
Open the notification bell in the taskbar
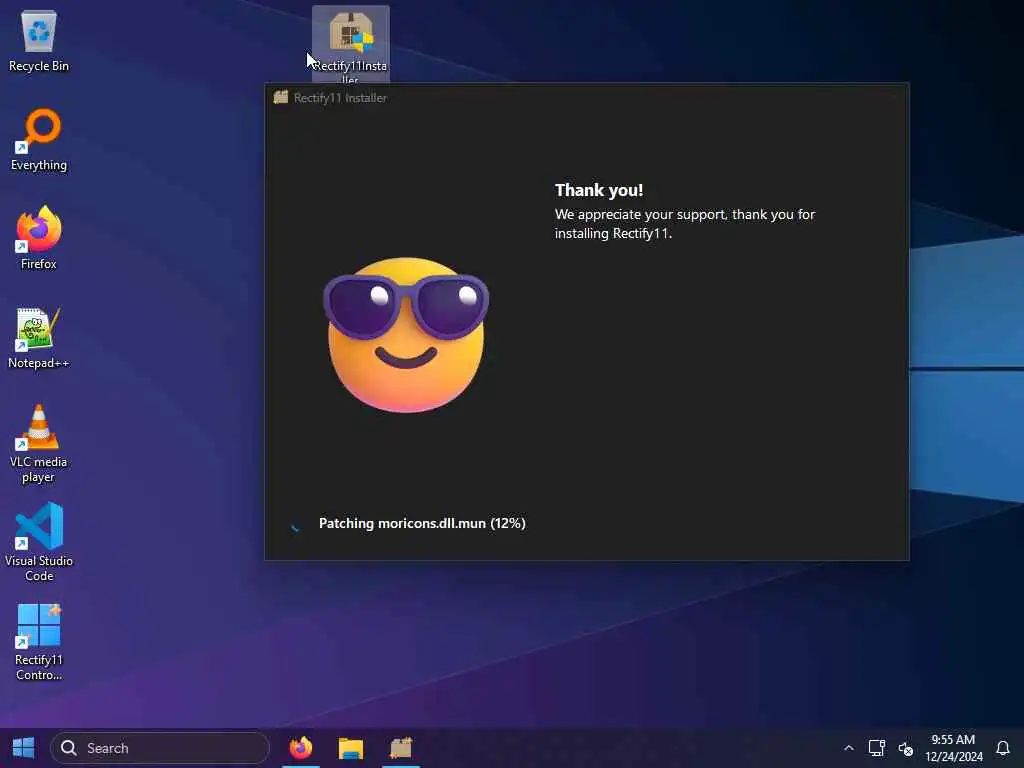pyautogui.click(x=1003, y=748)
